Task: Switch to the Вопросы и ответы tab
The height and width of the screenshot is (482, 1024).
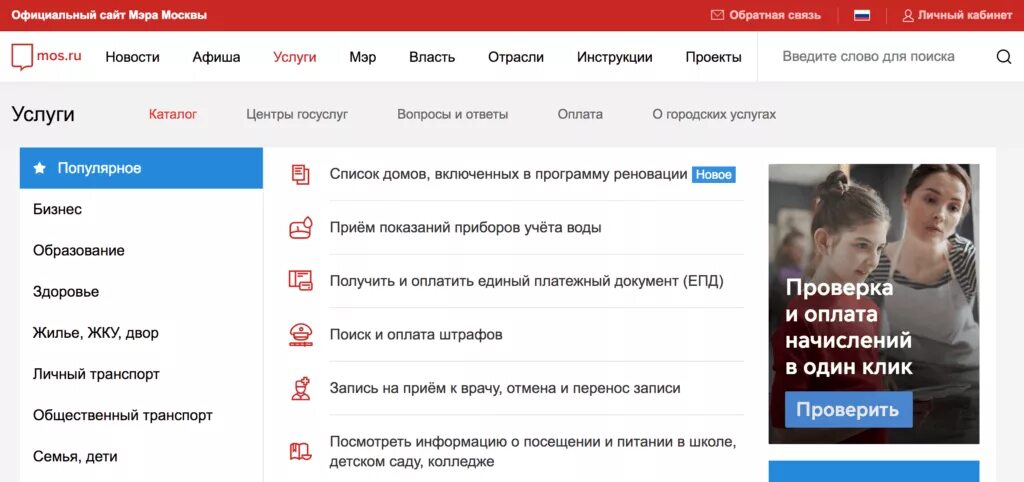Action: coord(453,114)
